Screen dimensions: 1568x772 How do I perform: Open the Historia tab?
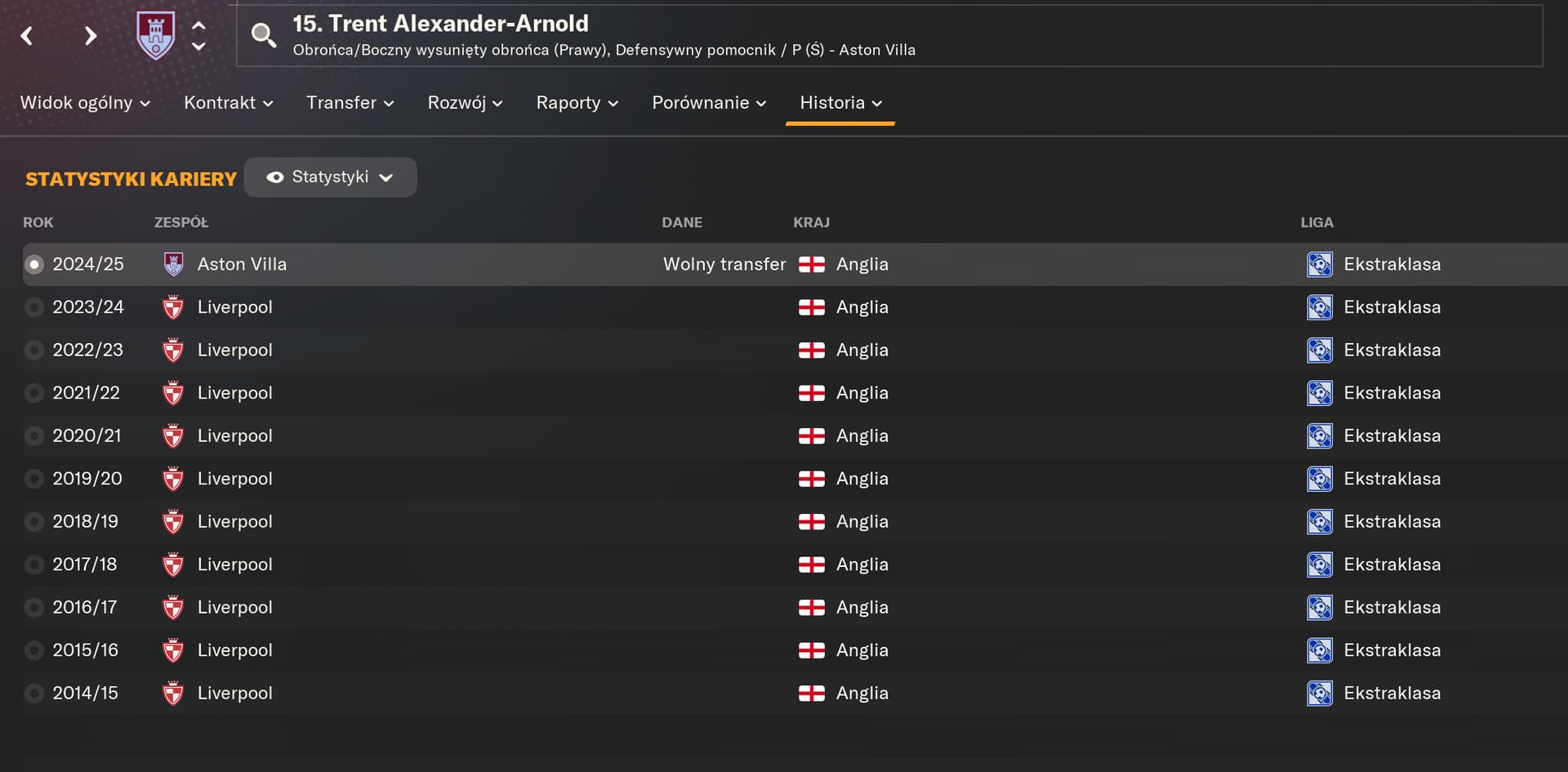click(x=840, y=103)
